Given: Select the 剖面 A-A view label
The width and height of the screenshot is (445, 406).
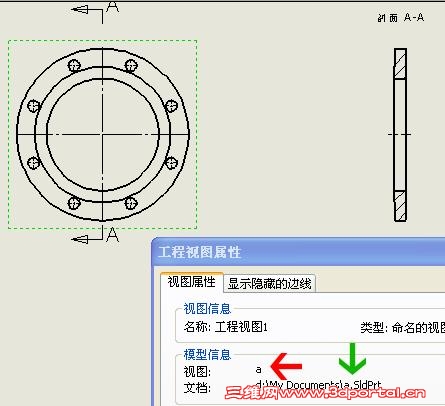Looking at the screenshot, I should (x=401, y=17).
